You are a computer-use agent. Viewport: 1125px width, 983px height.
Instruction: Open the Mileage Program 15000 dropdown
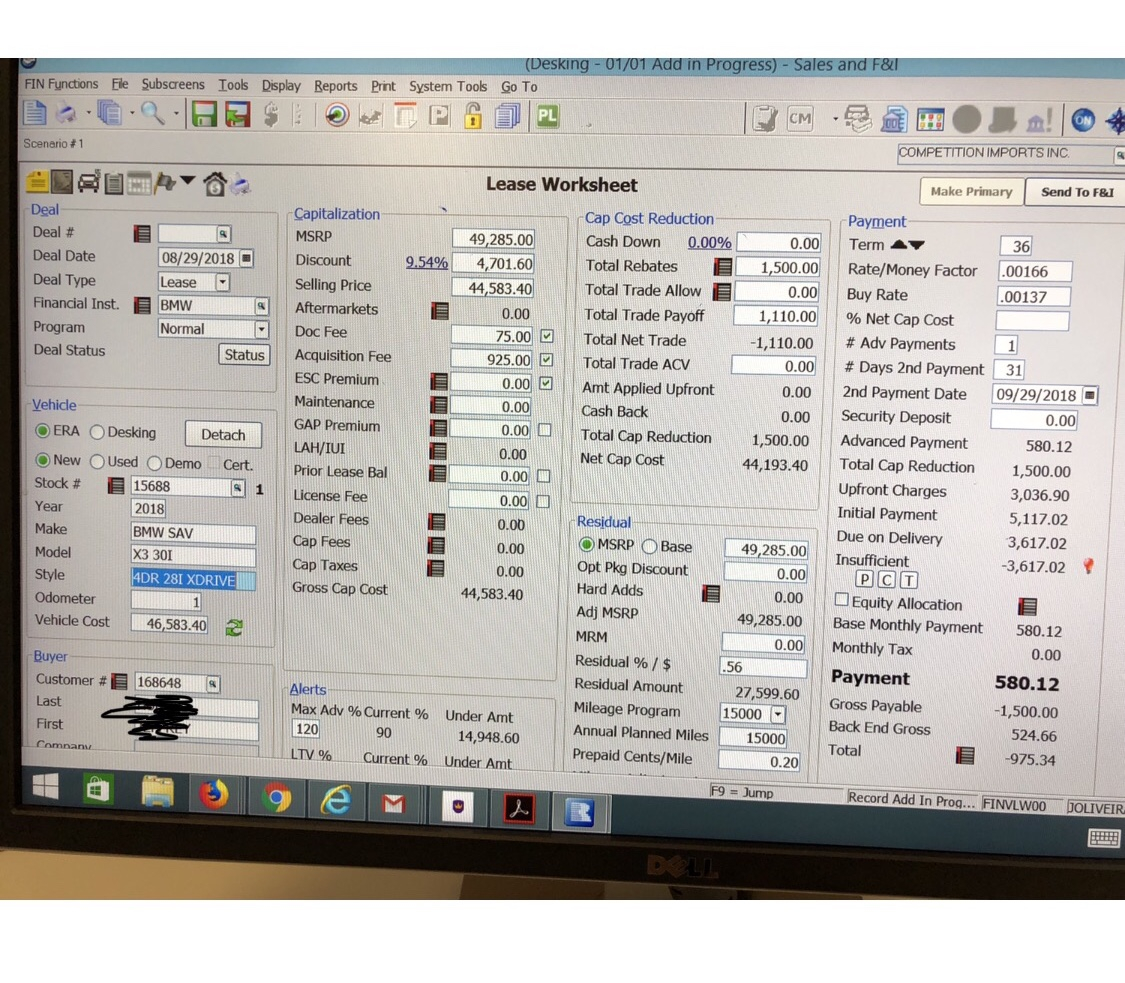click(778, 715)
